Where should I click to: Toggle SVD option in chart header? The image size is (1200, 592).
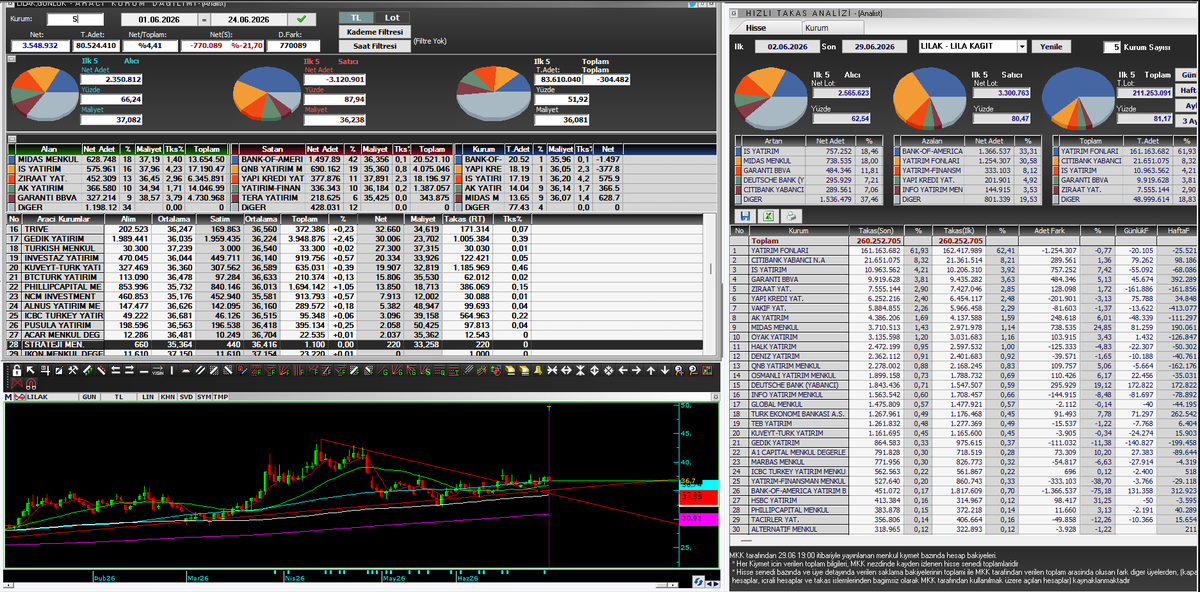(x=184, y=396)
